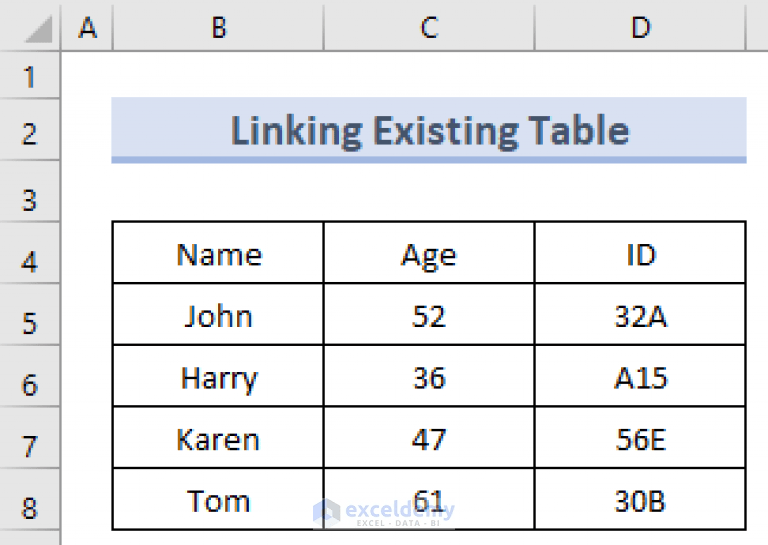Screen dimensions: 768x545
Task: Select row 7 header
Action: (x=30, y=437)
